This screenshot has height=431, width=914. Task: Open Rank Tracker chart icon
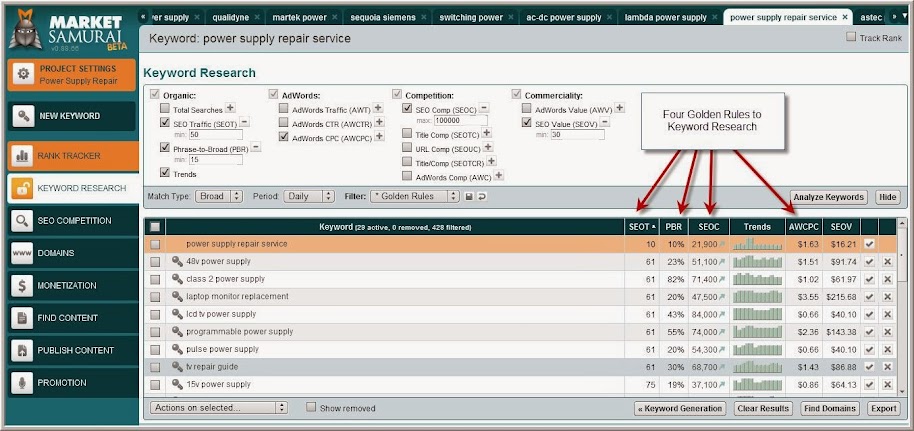22,156
